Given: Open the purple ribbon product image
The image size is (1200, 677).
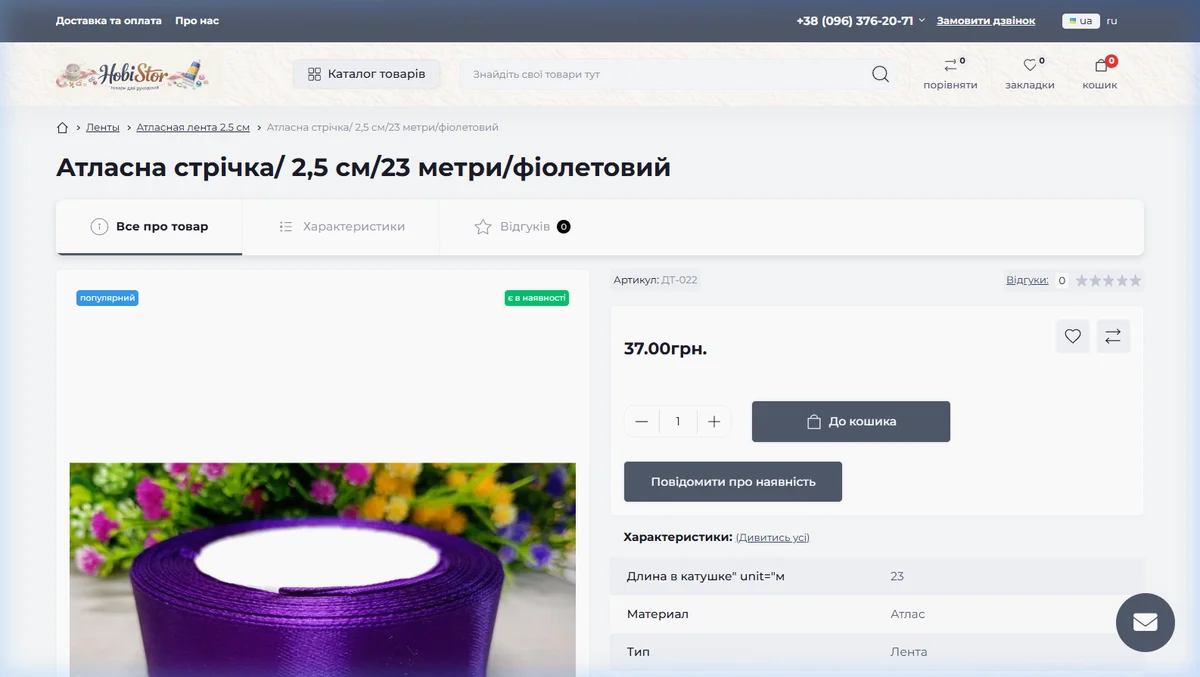Looking at the screenshot, I should pos(322,570).
